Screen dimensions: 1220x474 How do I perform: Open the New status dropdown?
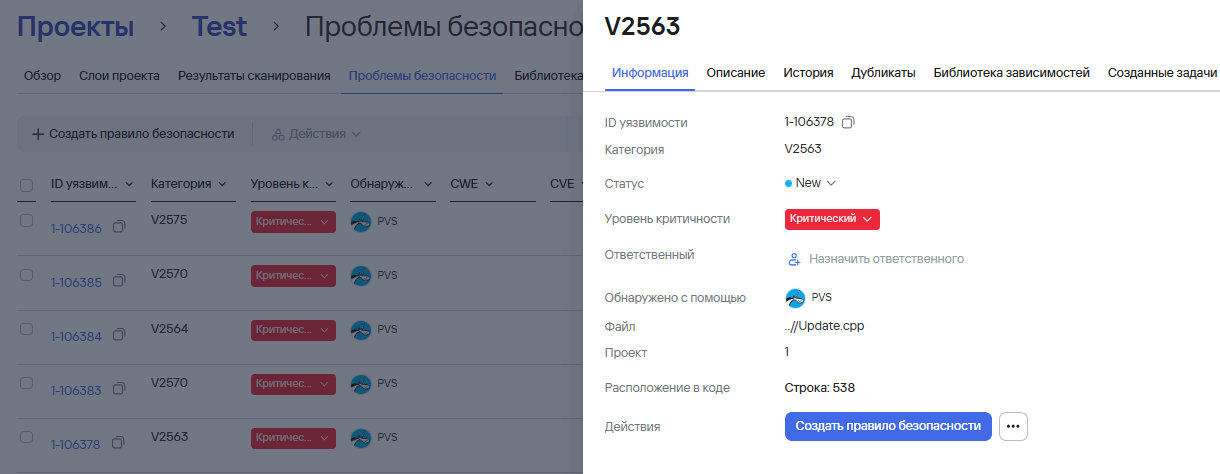point(811,183)
